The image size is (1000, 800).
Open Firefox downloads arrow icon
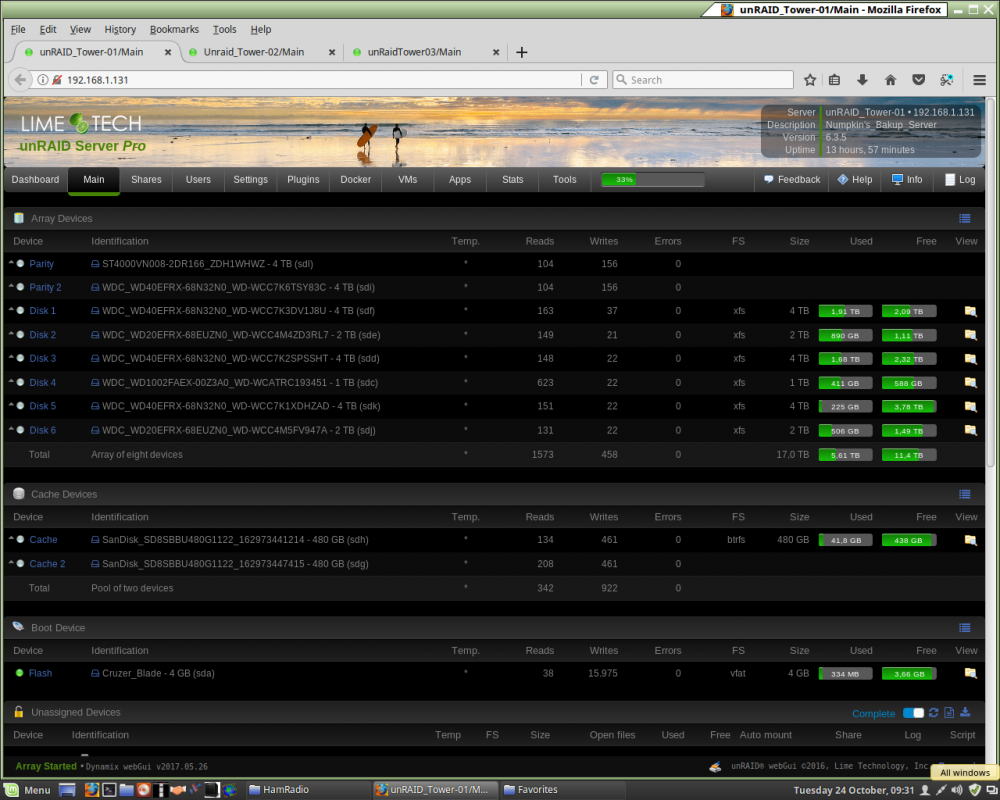pos(862,80)
